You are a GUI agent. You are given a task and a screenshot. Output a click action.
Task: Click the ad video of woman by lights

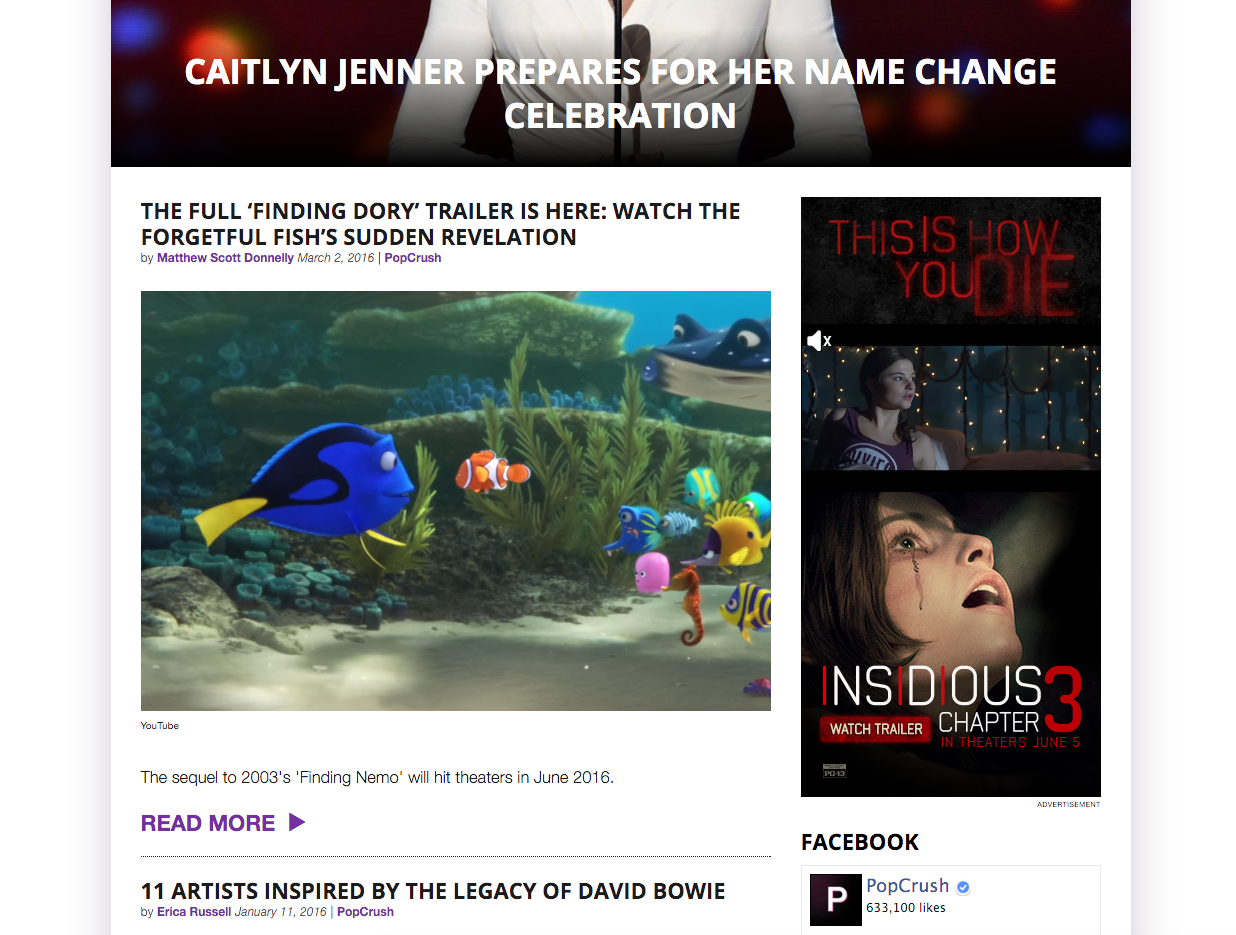click(x=951, y=408)
